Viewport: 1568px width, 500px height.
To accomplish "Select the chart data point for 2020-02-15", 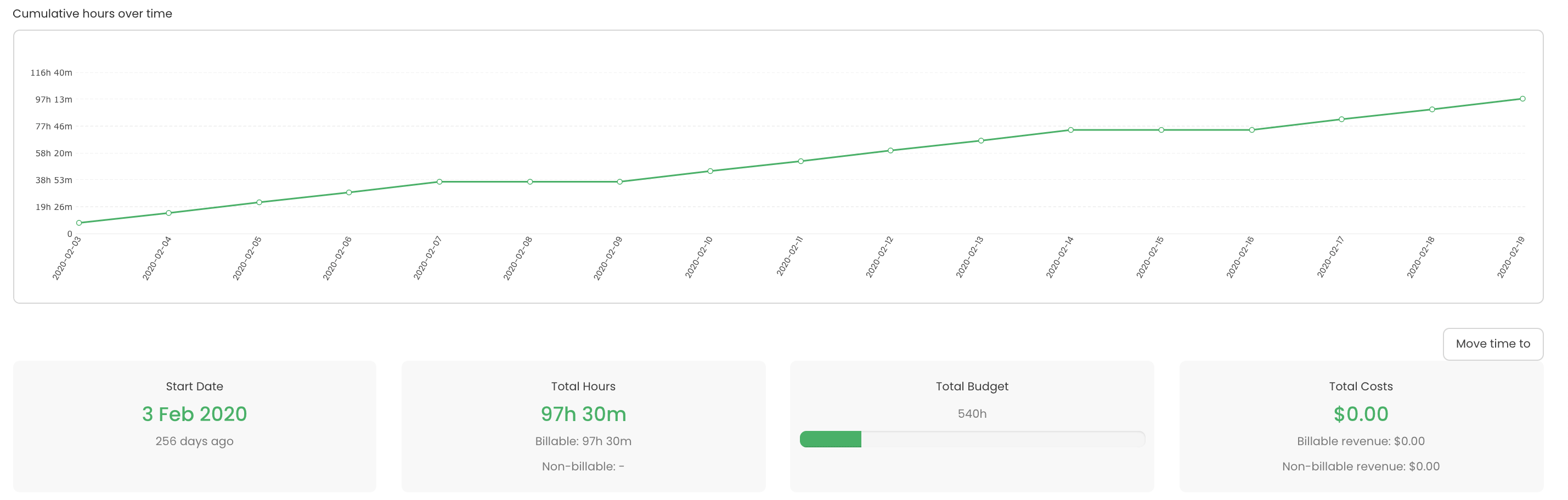I will tap(1161, 129).
